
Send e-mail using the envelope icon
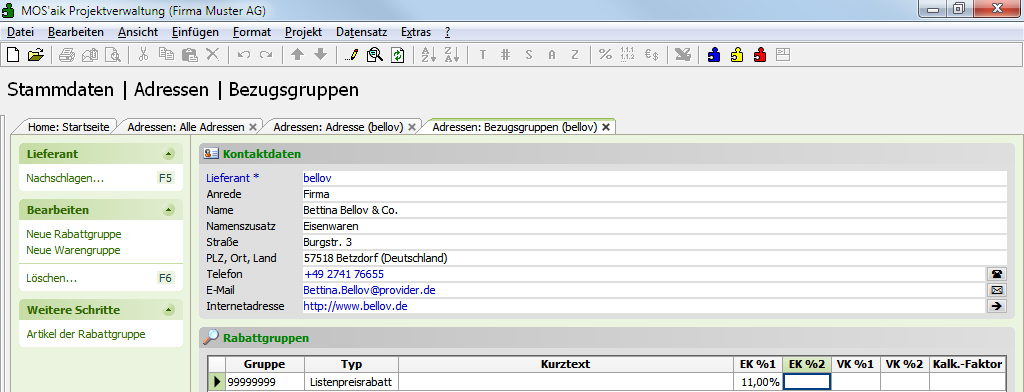[997, 289]
